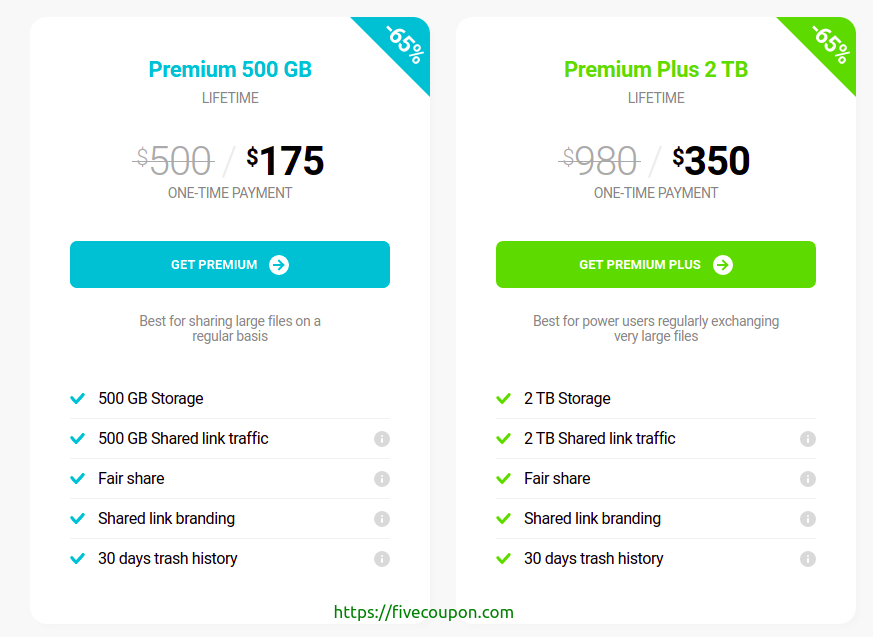The image size is (873, 637).
Task: Click arrow icon in Get Premium button
Action: point(279,264)
